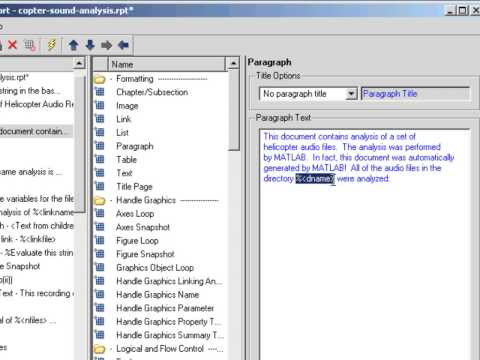Click the component icon beside Figure Loop
The height and width of the screenshot is (360, 480).
click(99, 240)
